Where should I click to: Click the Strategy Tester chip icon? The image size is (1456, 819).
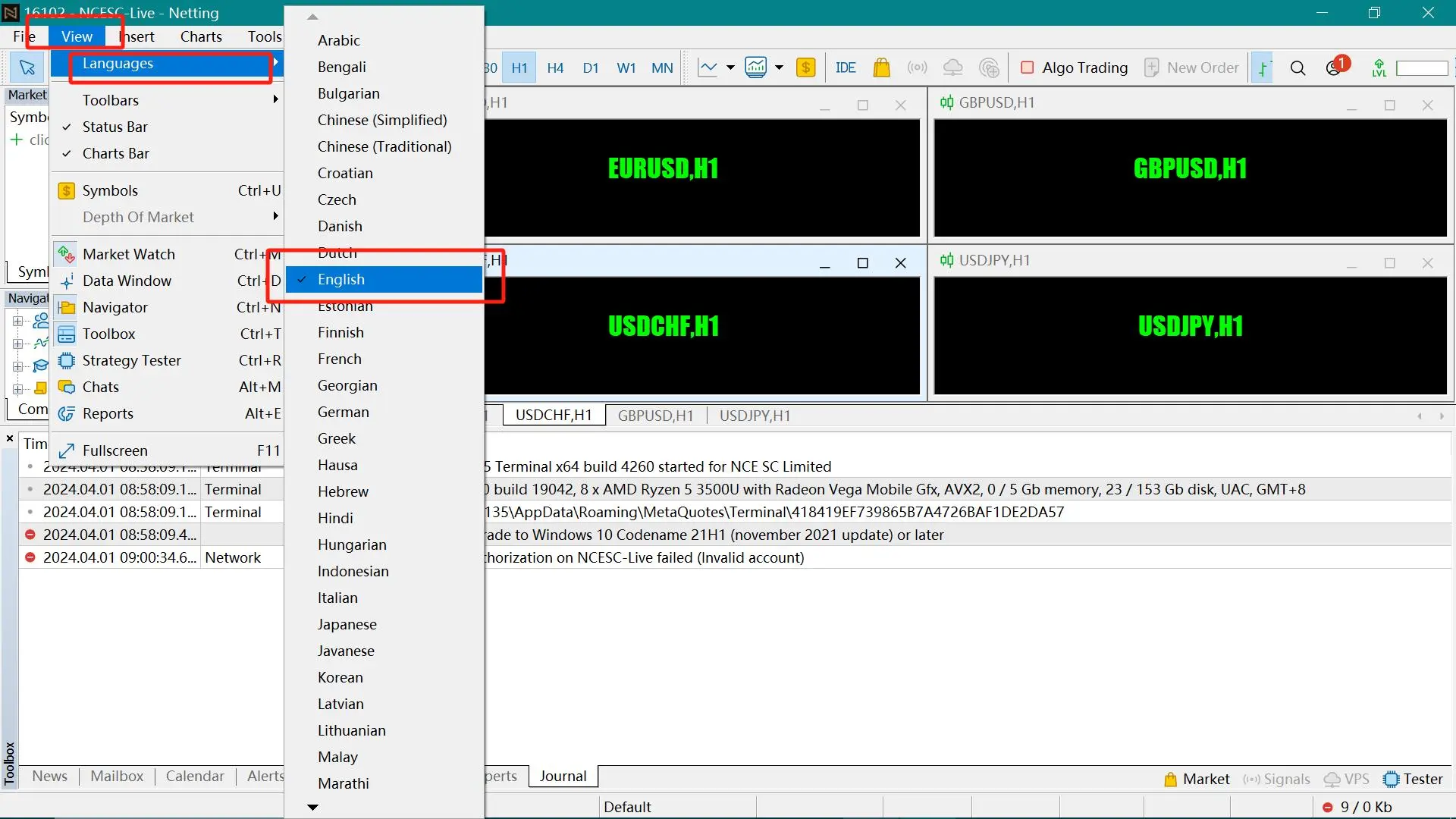click(x=67, y=360)
